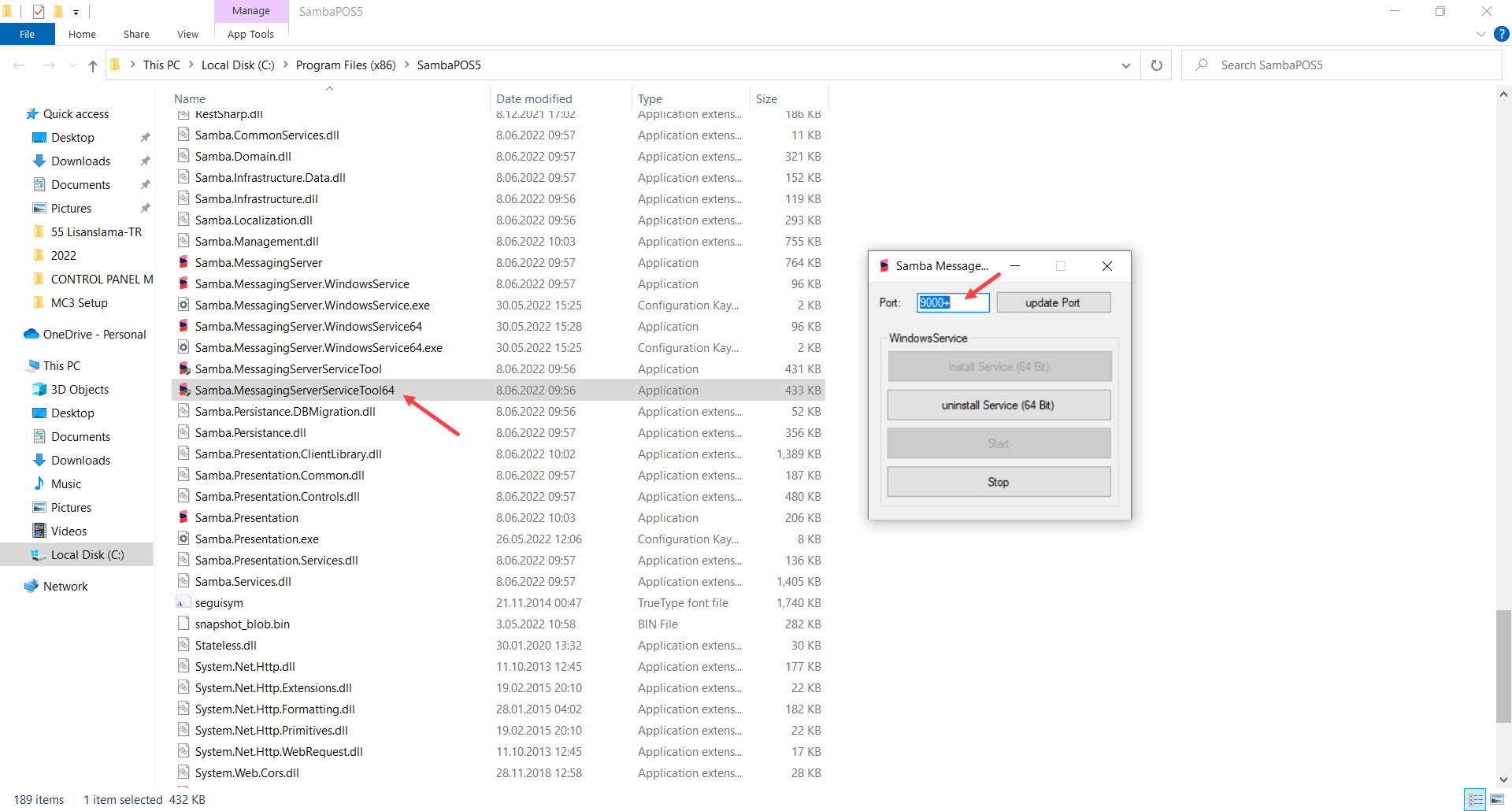1512x811 pixels.
Task: Refresh the SambaPOS5 folder view
Action: tap(1156, 65)
